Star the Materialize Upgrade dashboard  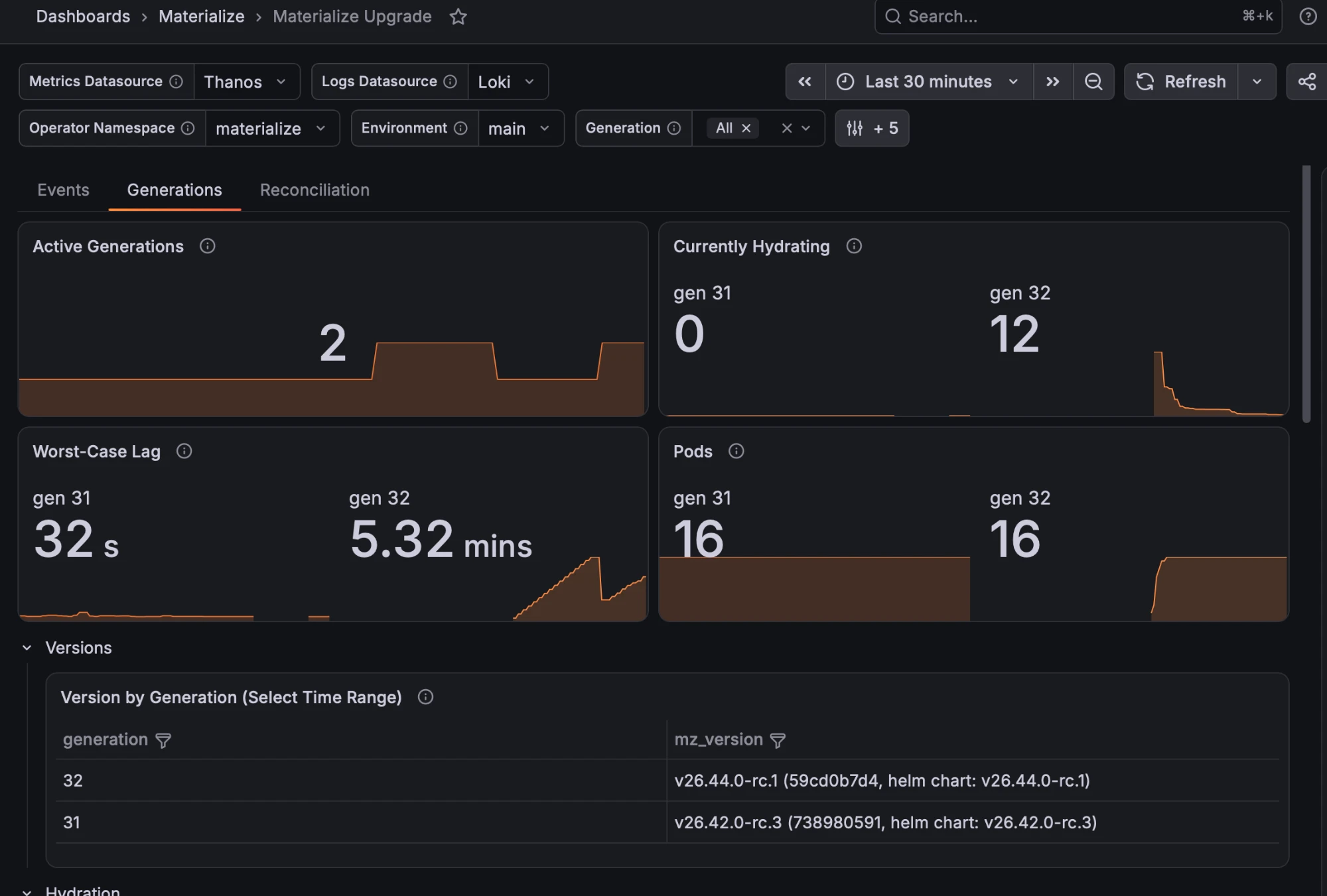pyautogui.click(x=458, y=17)
